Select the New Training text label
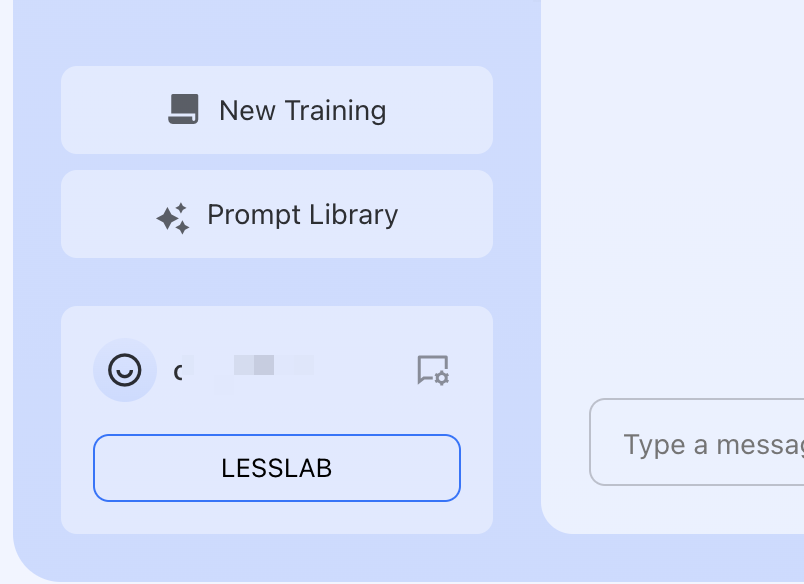Screen dimensions: 804x584 302,110
